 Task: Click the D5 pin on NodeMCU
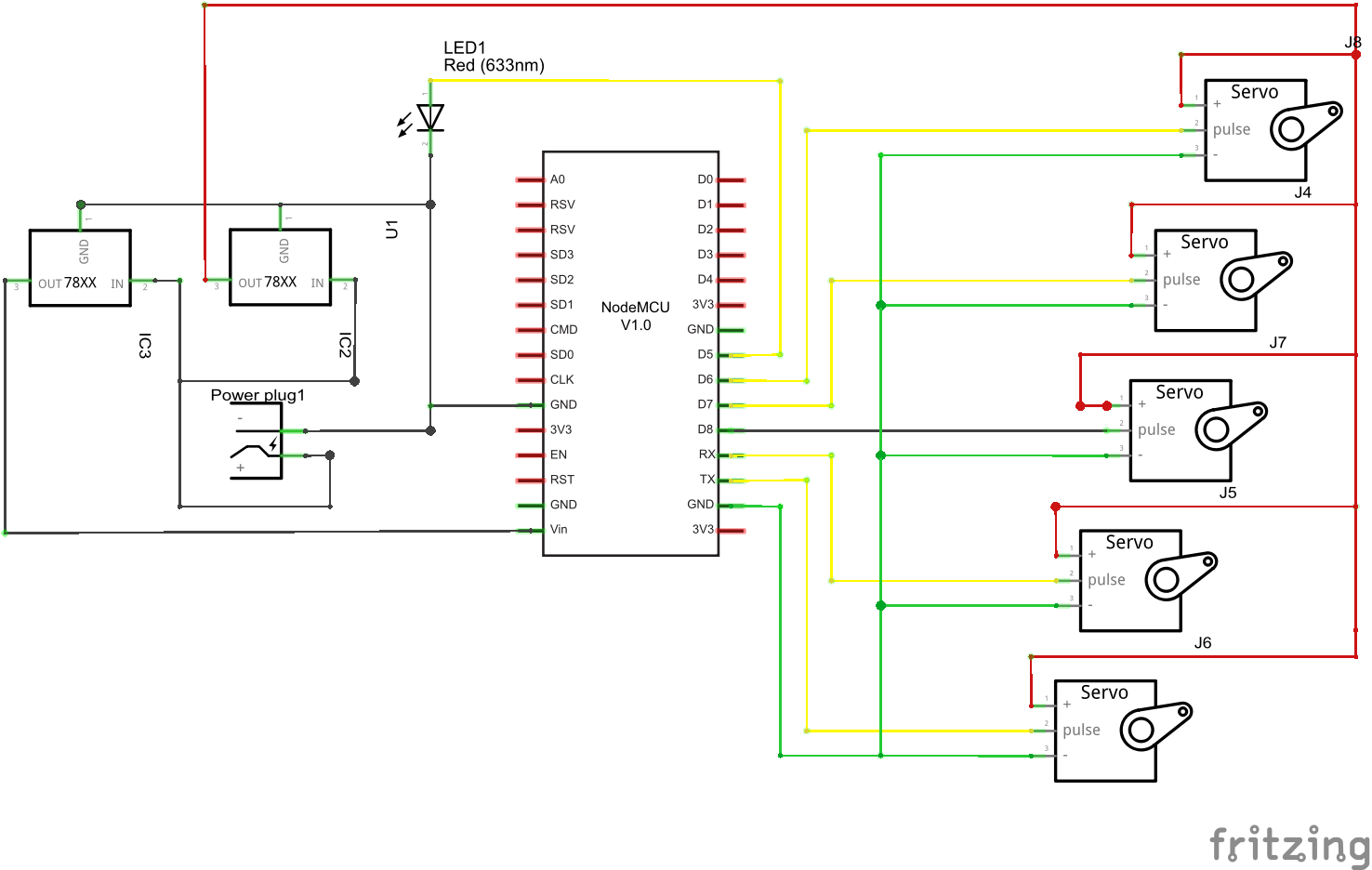point(732,355)
